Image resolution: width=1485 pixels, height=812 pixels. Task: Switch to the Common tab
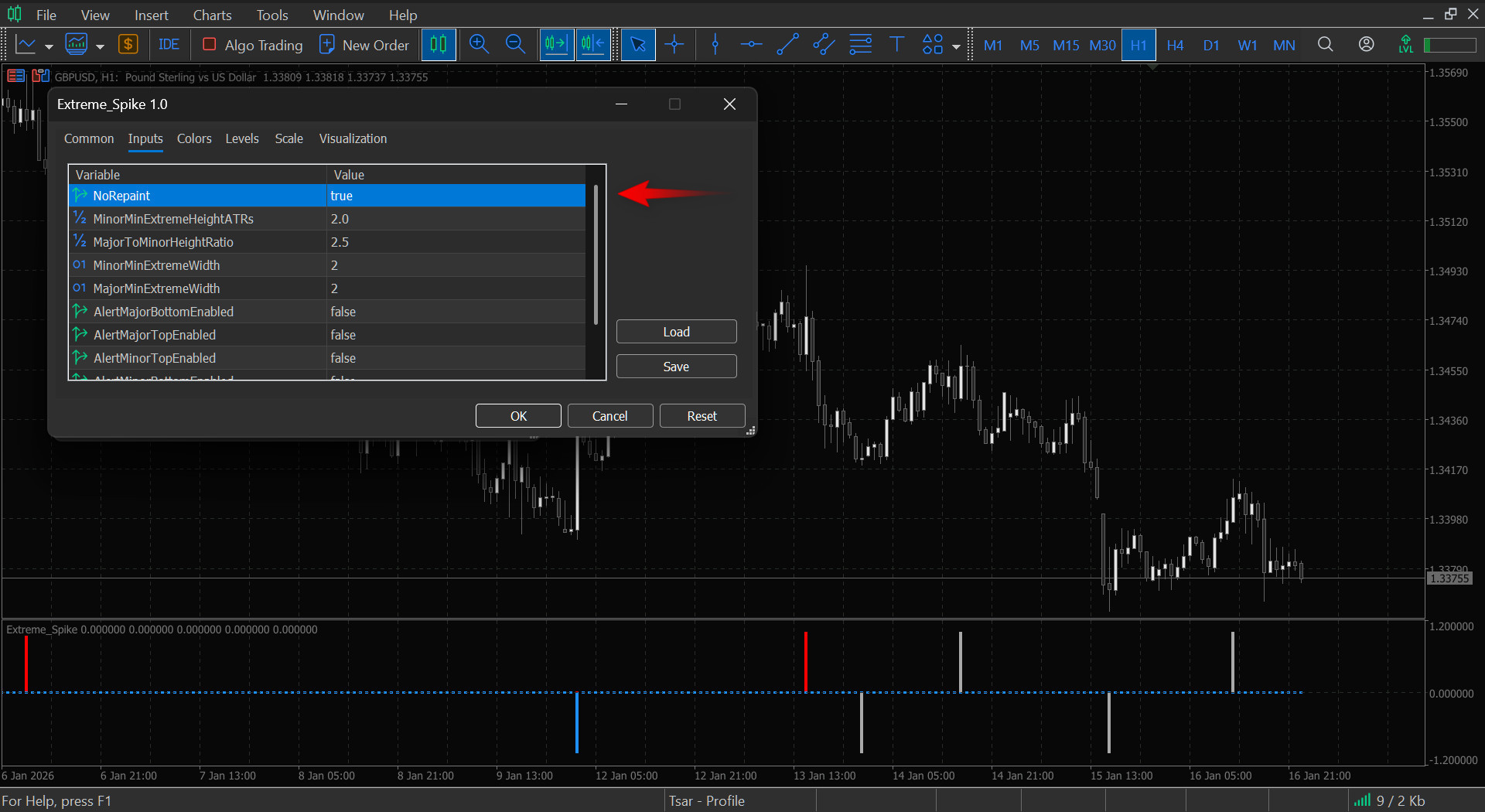click(x=89, y=138)
